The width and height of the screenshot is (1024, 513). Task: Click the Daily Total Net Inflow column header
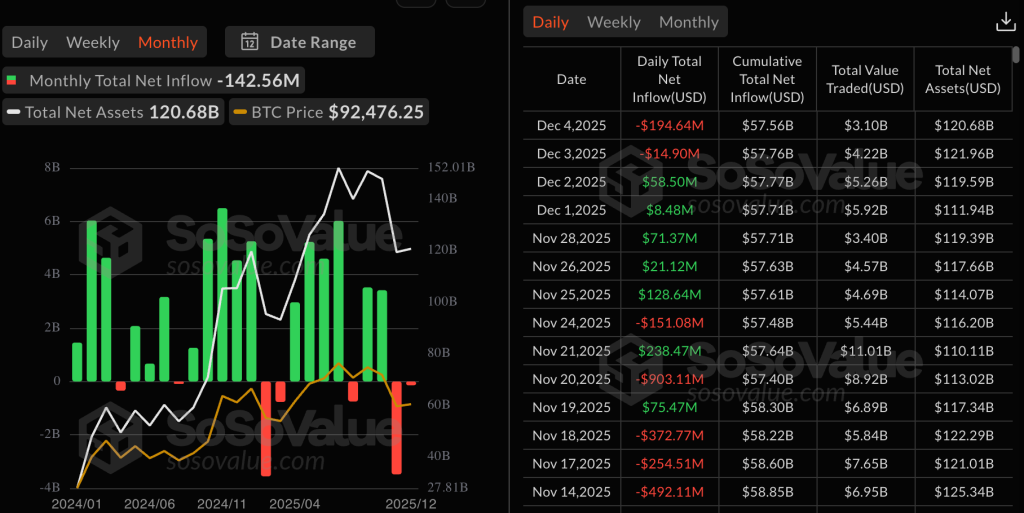click(x=669, y=79)
